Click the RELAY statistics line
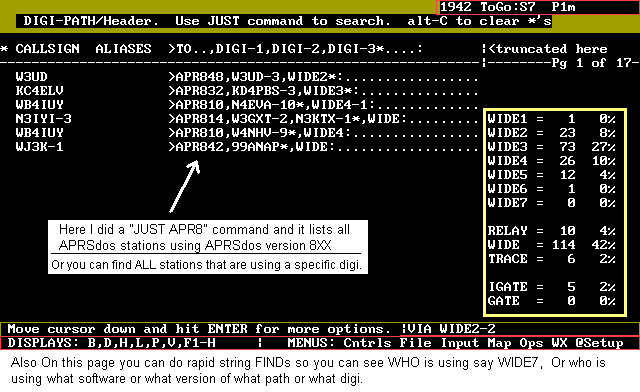 click(551, 231)
